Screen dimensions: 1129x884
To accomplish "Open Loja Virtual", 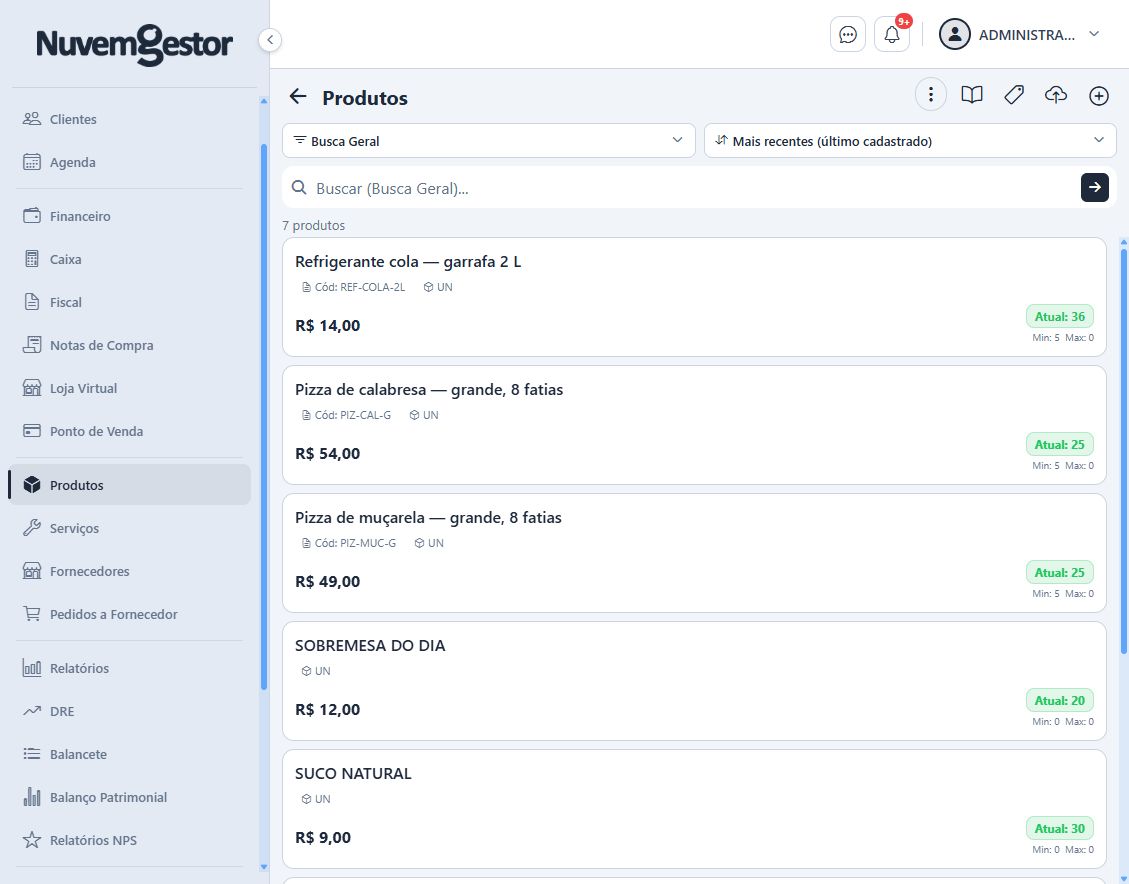I will pos(130,389).
